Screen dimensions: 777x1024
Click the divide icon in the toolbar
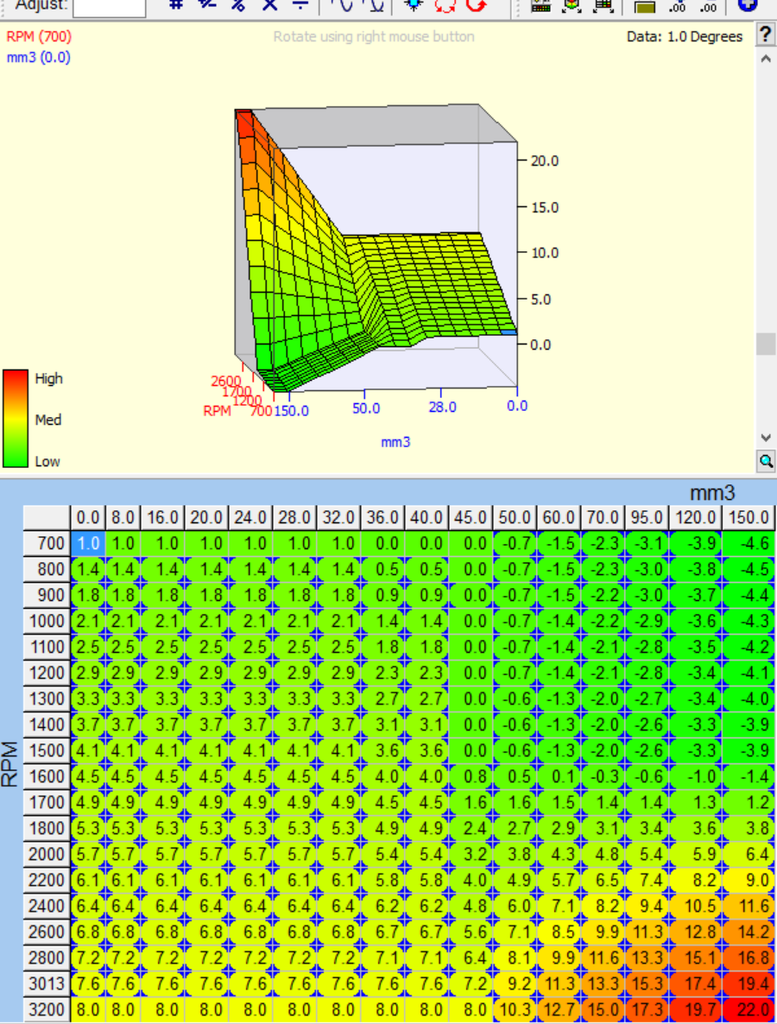300,5
